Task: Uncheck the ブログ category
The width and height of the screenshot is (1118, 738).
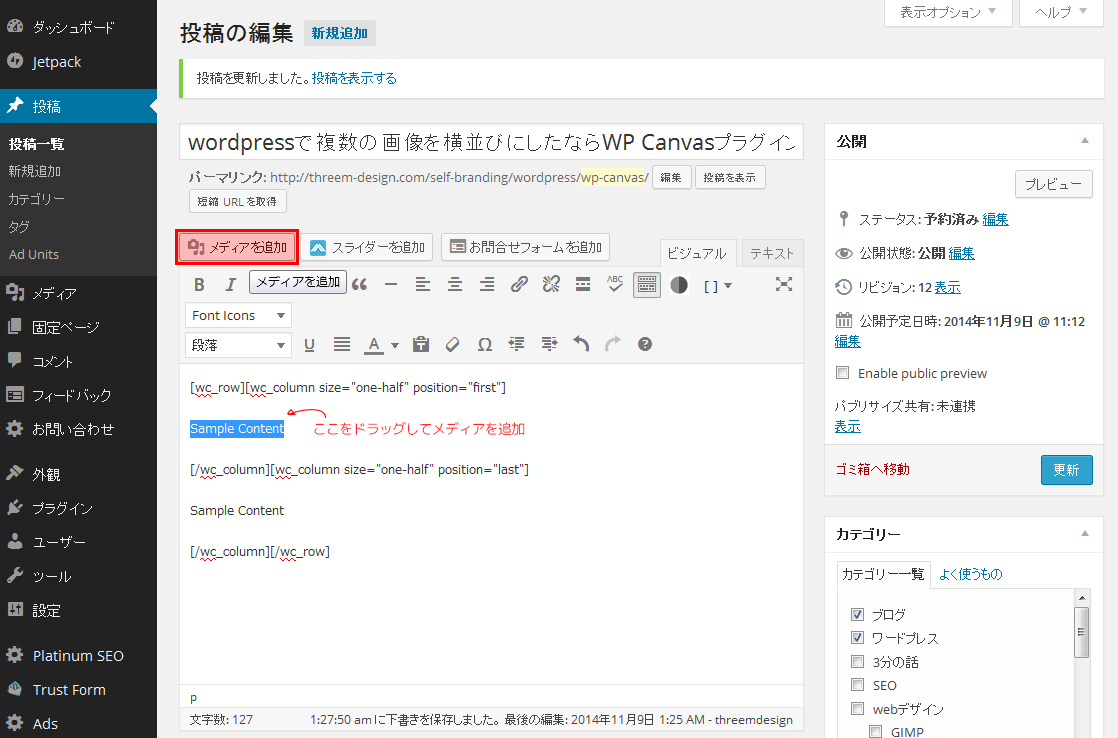Action: 858,615
